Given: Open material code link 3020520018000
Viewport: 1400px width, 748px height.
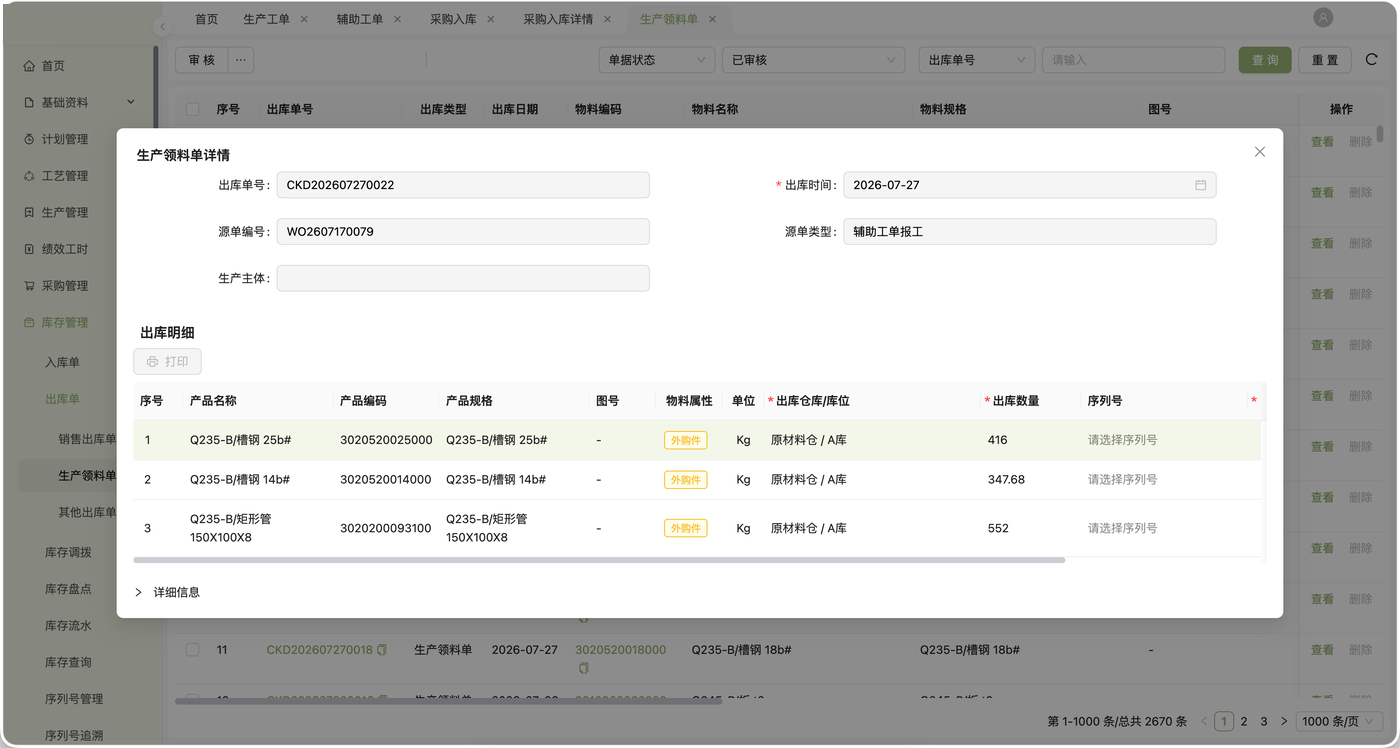Looking at the screenshot, I should click(620, 650).
